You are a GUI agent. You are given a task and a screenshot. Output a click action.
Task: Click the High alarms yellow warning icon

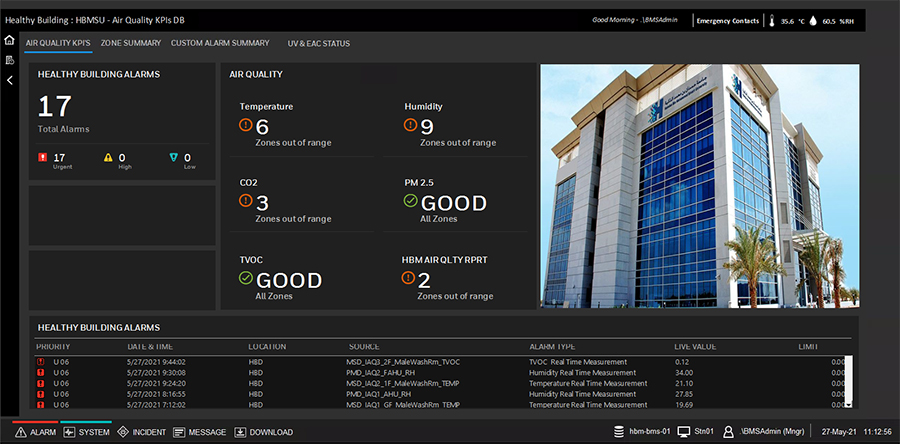[x=108, y=157]
